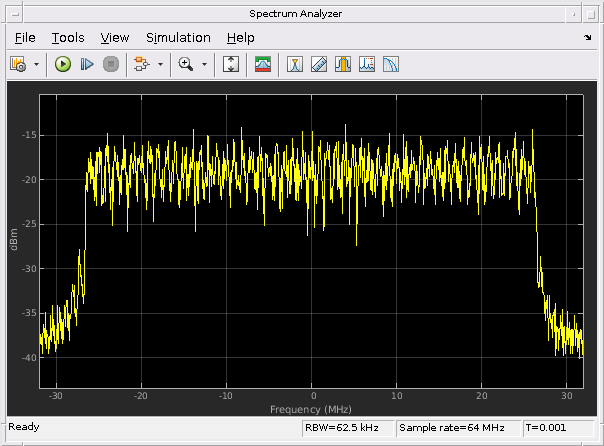The width and height of the screenshot is (604, 446).
Task: Toggle the CCDF Measurements tool
Action: (391, 64)
